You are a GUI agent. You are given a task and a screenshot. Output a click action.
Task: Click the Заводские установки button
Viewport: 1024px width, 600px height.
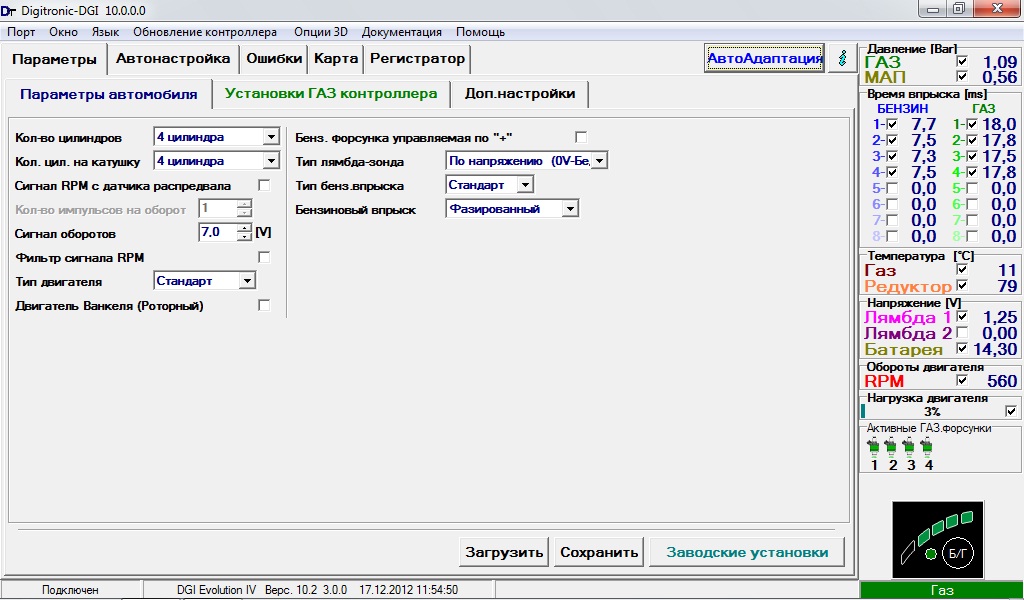coord(747,552)
